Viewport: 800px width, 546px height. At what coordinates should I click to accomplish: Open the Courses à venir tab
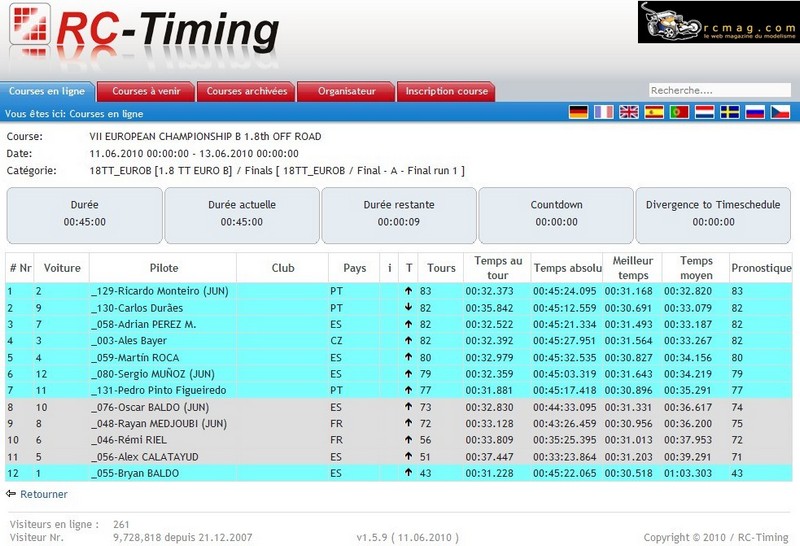[146, 91]
